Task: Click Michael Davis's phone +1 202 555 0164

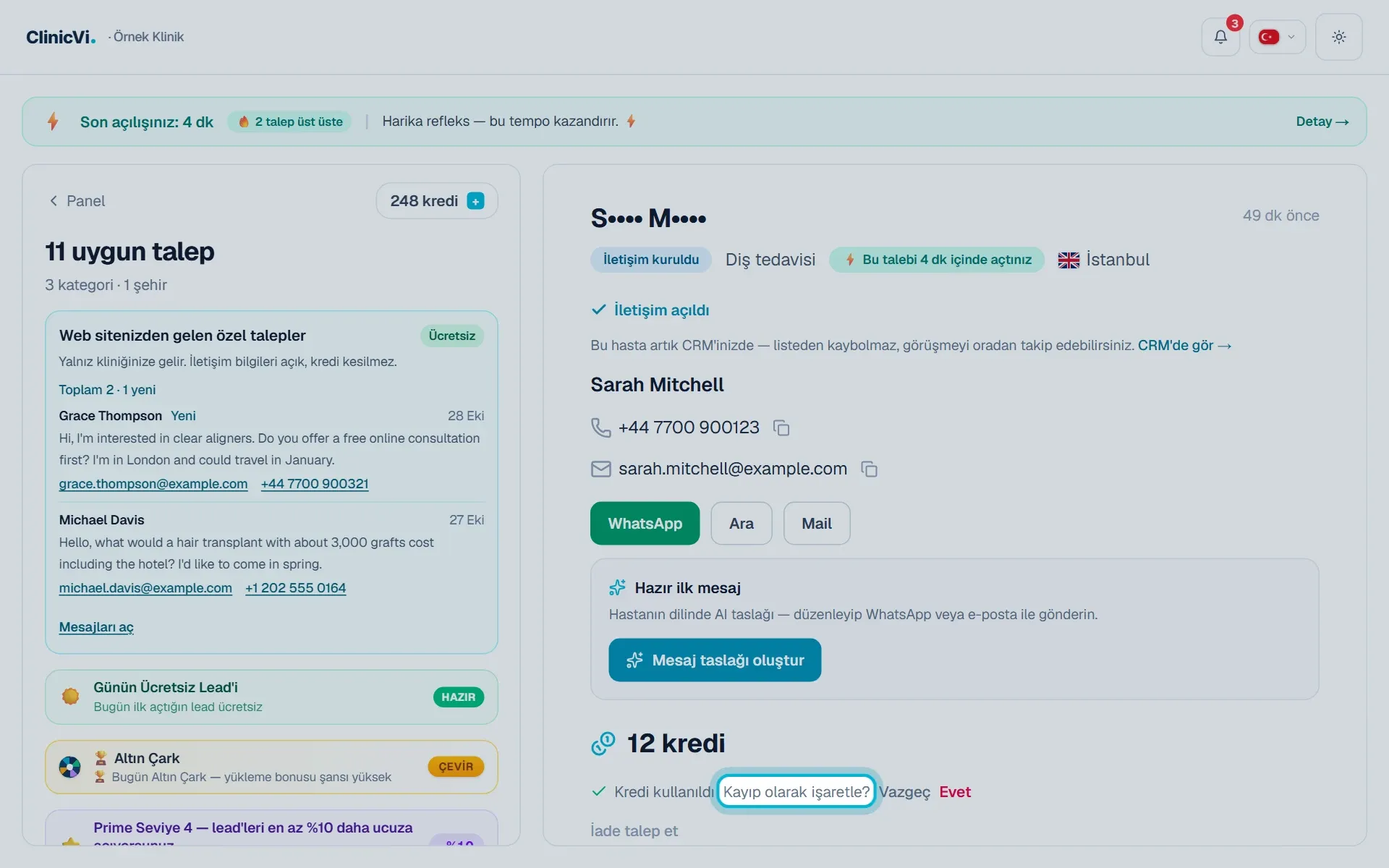Action: (295, 588)
